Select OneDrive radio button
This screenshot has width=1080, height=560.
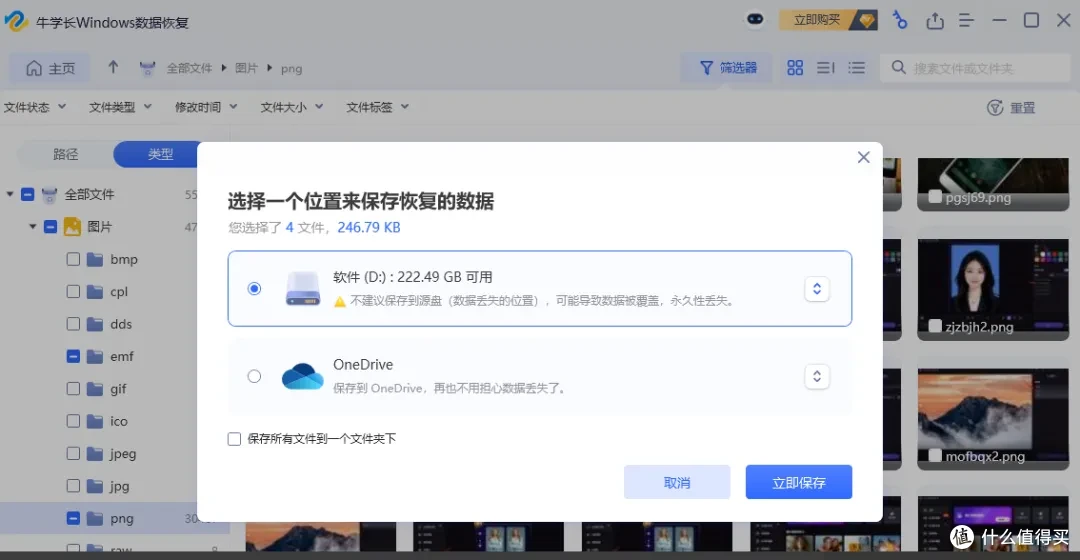(x=254, y=376)
